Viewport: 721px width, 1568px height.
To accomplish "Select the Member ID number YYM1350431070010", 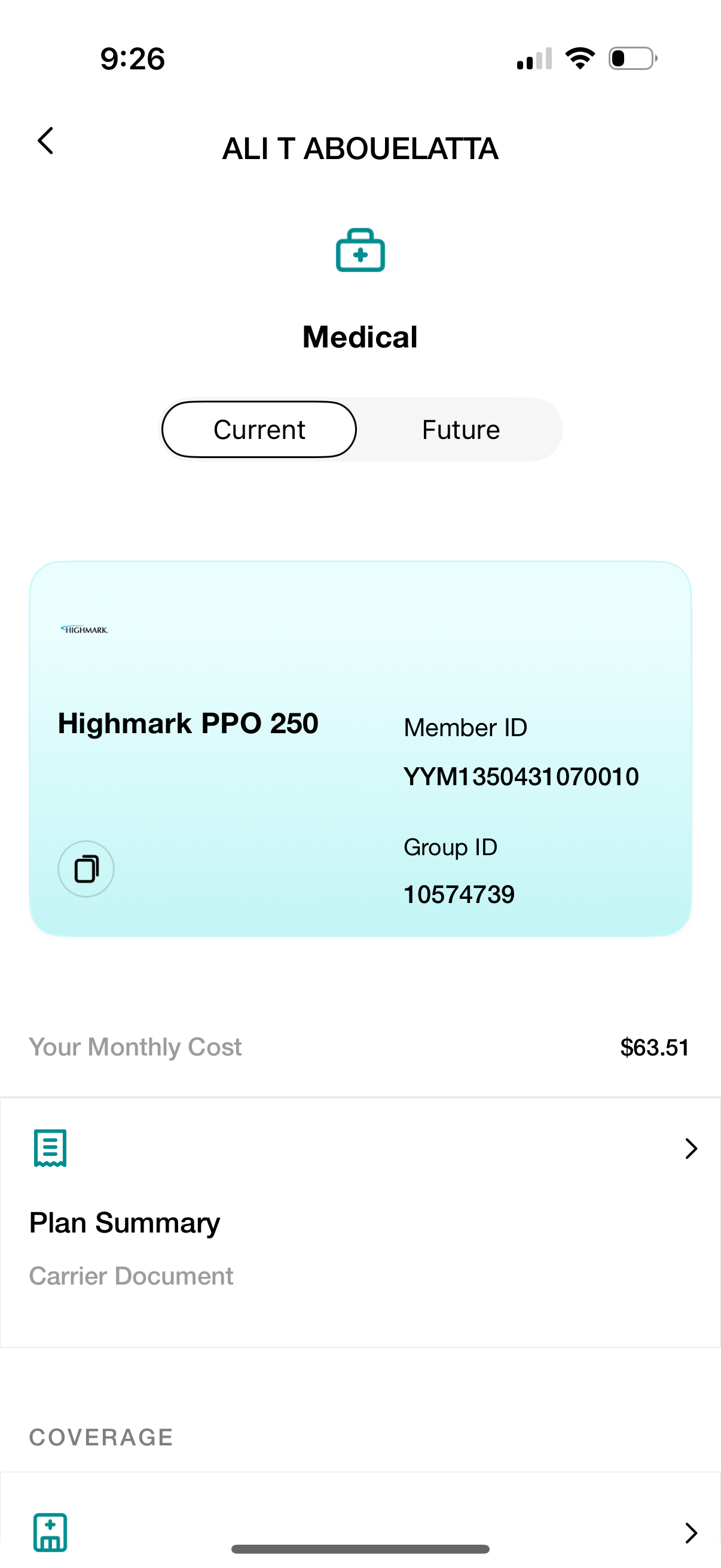I will [521, 777].
